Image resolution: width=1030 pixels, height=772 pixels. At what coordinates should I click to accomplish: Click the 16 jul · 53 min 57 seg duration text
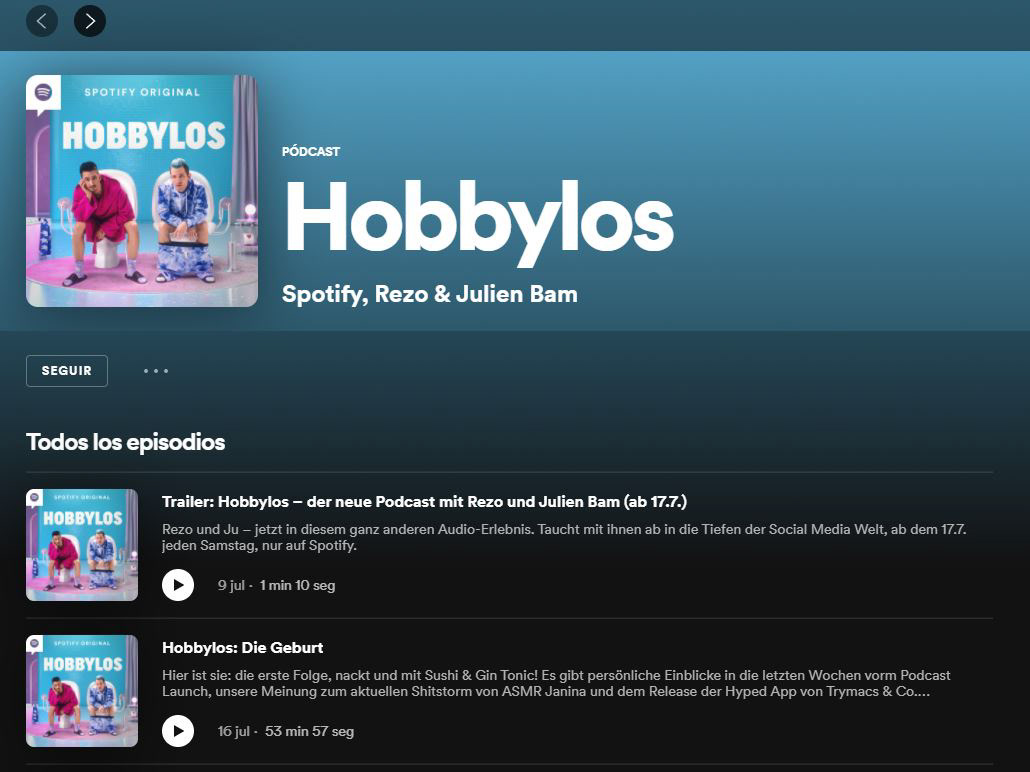click(286, 731)
